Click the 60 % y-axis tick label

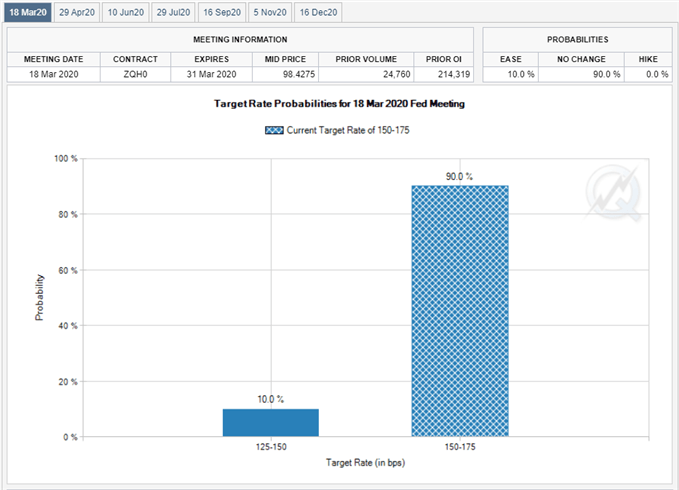tap(68, 271)
